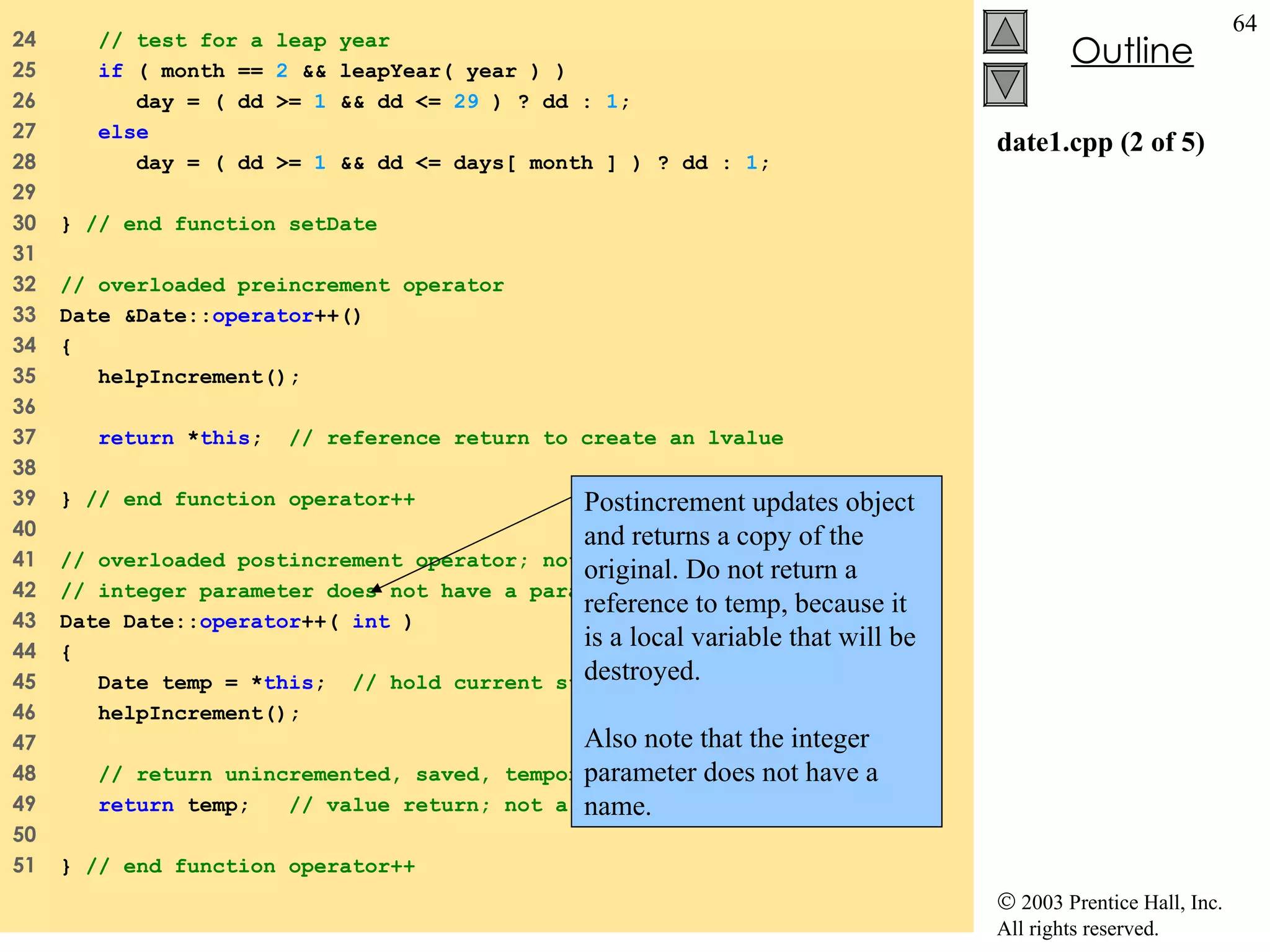Select end function operator++ comment on line 39
1270x952 pixels.
coord(251,499)
